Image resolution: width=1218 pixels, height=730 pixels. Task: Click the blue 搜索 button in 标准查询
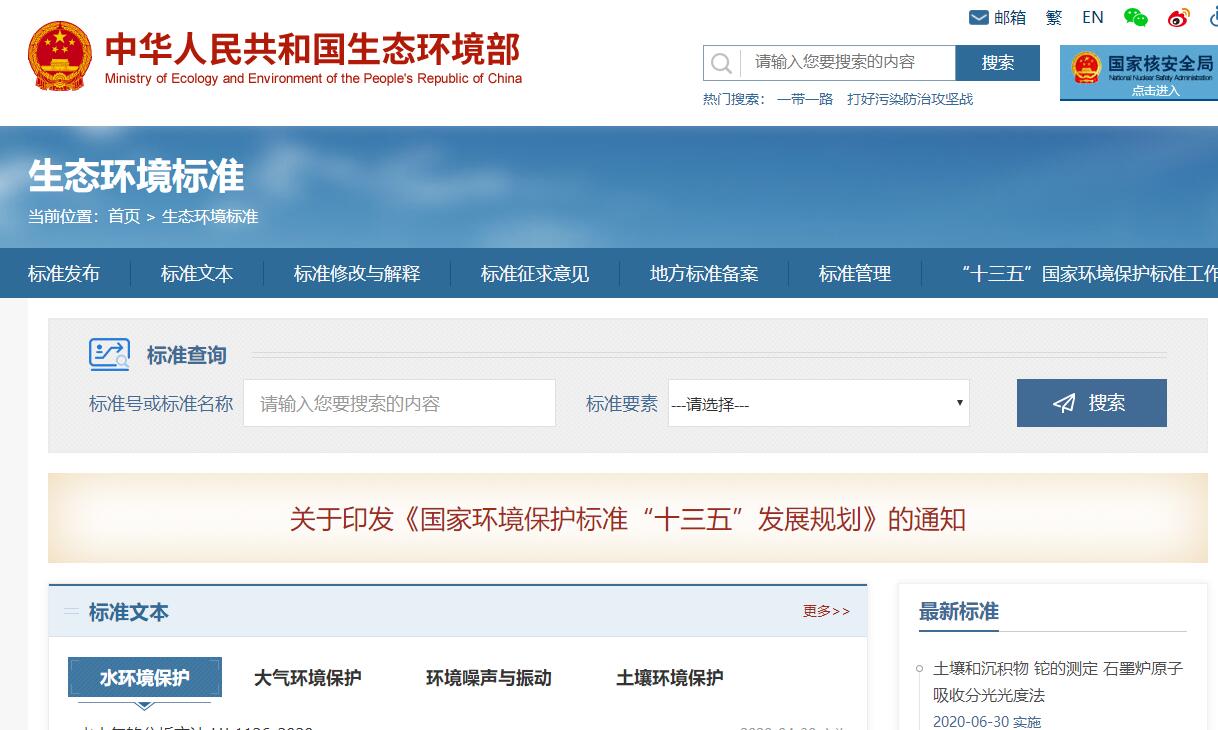[1092, 403]
